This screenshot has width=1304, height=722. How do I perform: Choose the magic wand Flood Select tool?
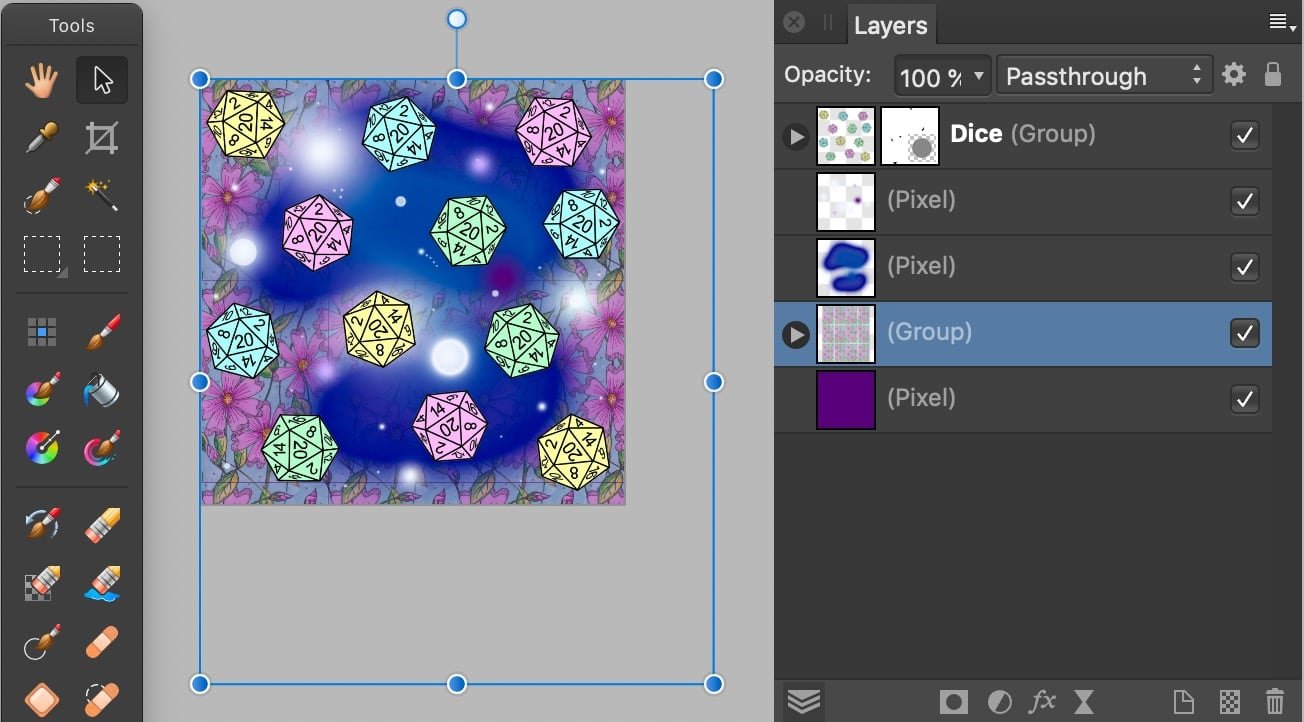click(102, 196)
